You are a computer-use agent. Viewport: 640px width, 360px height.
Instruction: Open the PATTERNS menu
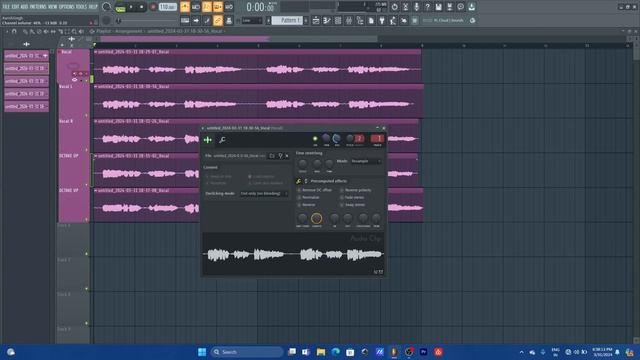pyautogui.click(x=38, y=7)
